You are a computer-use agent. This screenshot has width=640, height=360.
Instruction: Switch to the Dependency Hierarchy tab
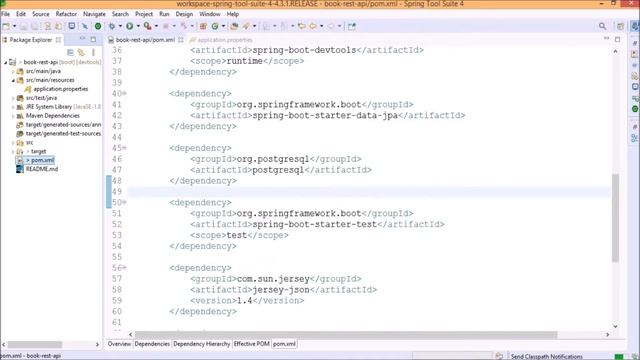[x=202, y=344]
